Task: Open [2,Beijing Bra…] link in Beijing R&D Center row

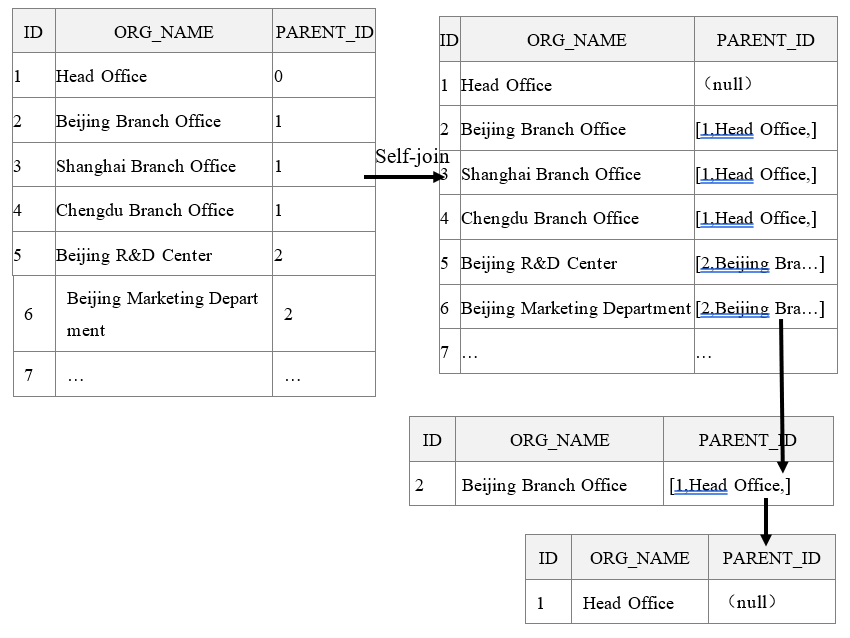Action: [x=759, y=264]
